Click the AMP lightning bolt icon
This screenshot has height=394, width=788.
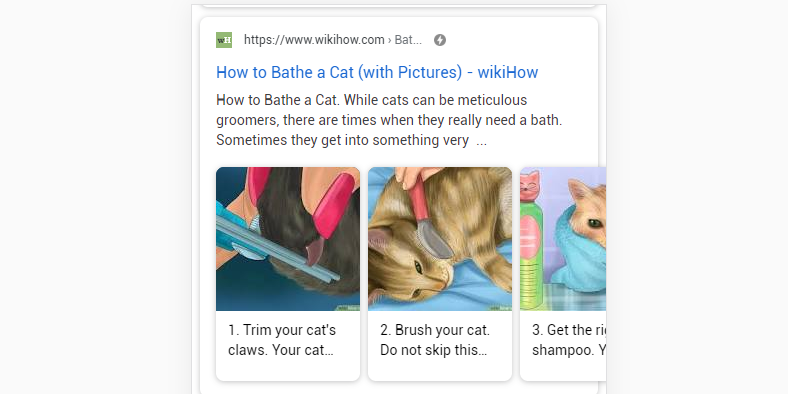[440, 40]
